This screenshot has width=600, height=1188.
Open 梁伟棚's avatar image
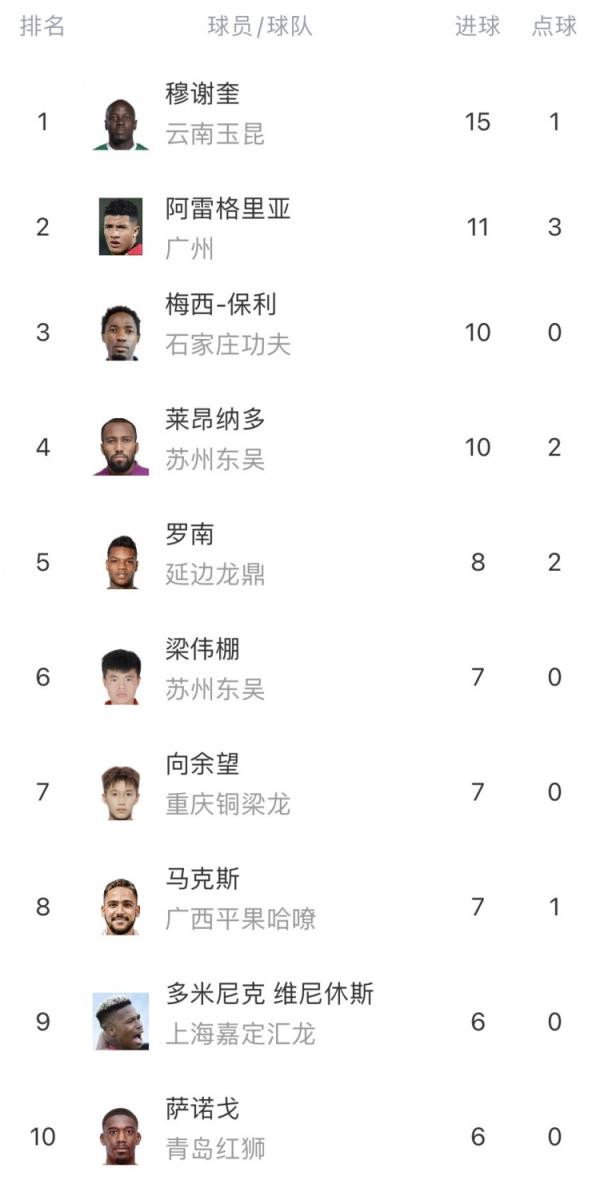pos(121,677)
